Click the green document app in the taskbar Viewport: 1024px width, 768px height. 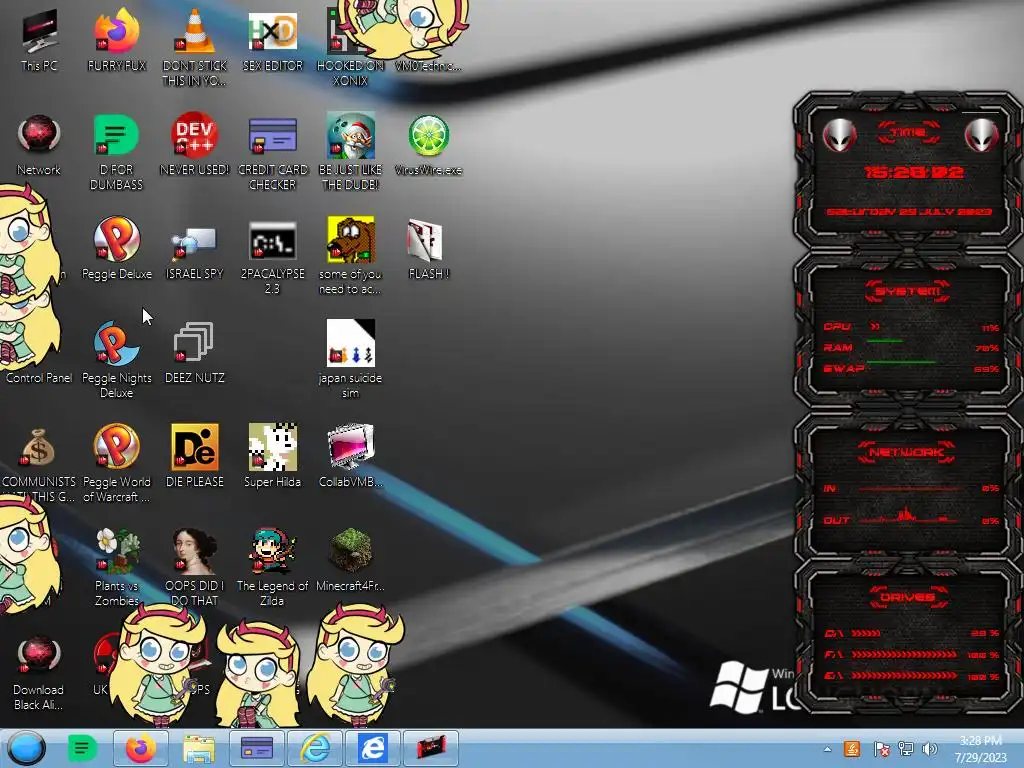pos(82,748)
